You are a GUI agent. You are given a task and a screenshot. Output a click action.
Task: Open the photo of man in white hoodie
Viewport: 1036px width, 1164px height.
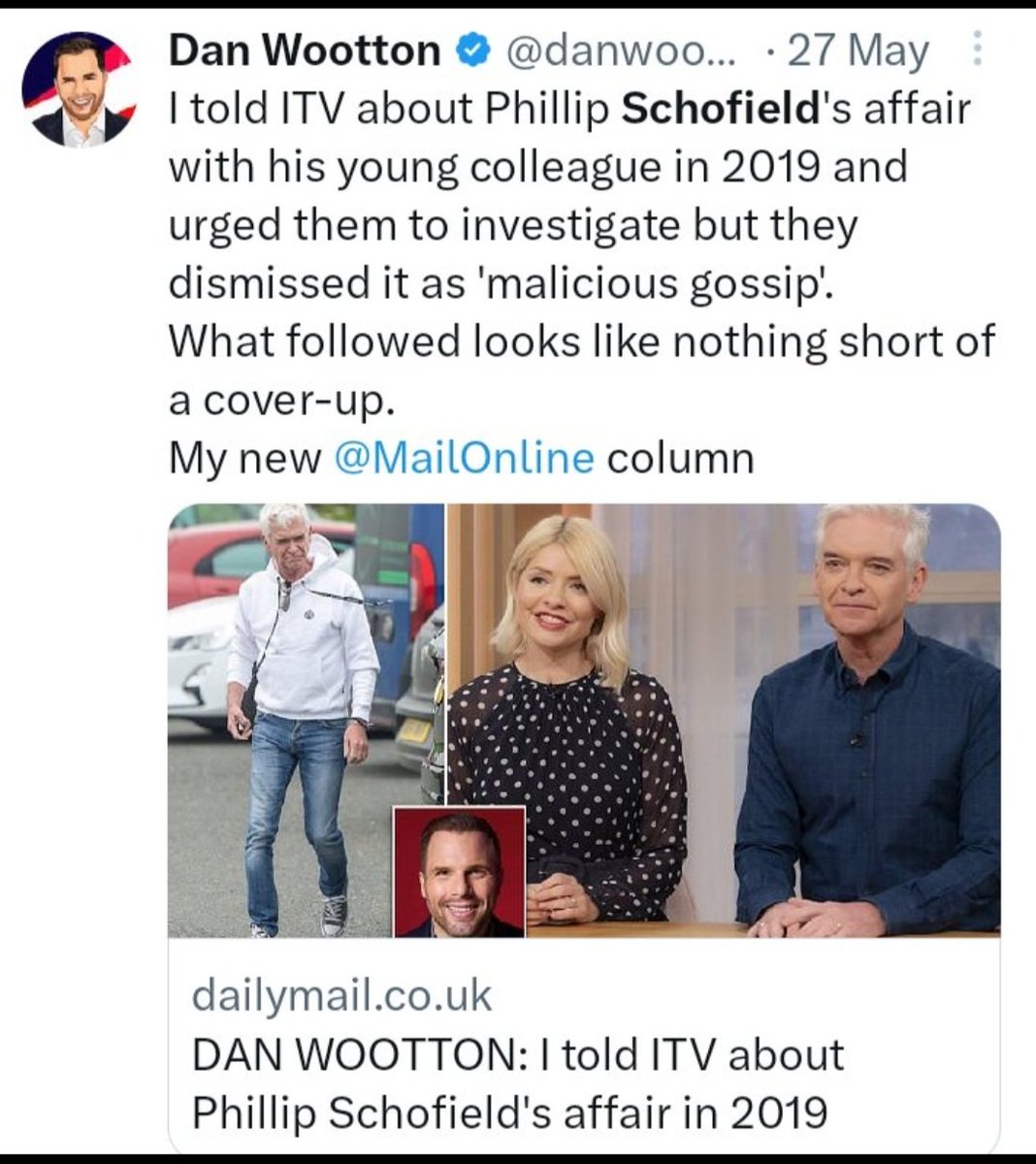pyautogui.click(x=306, y=720)
